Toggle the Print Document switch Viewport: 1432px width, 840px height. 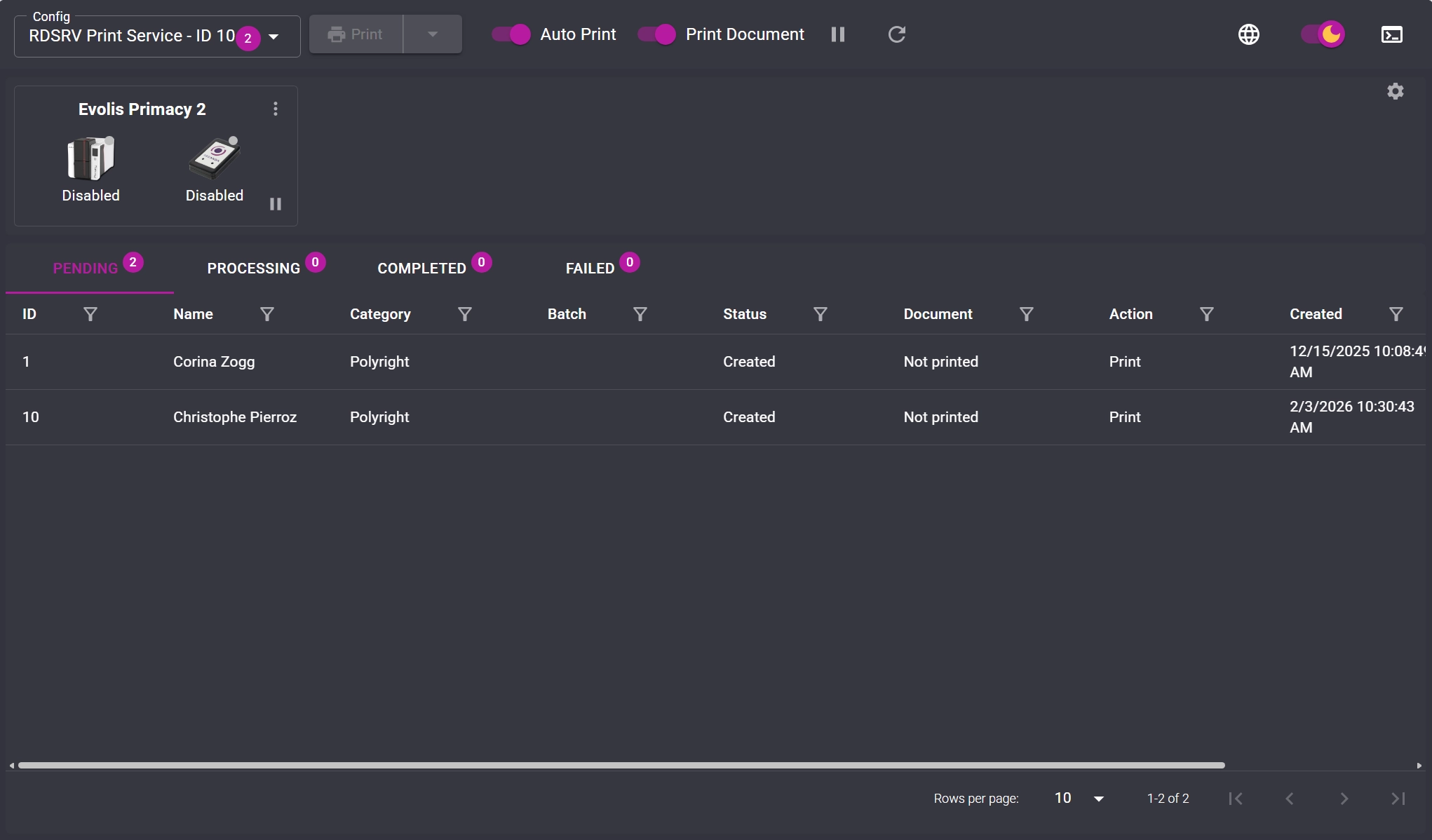pos(657,34)
